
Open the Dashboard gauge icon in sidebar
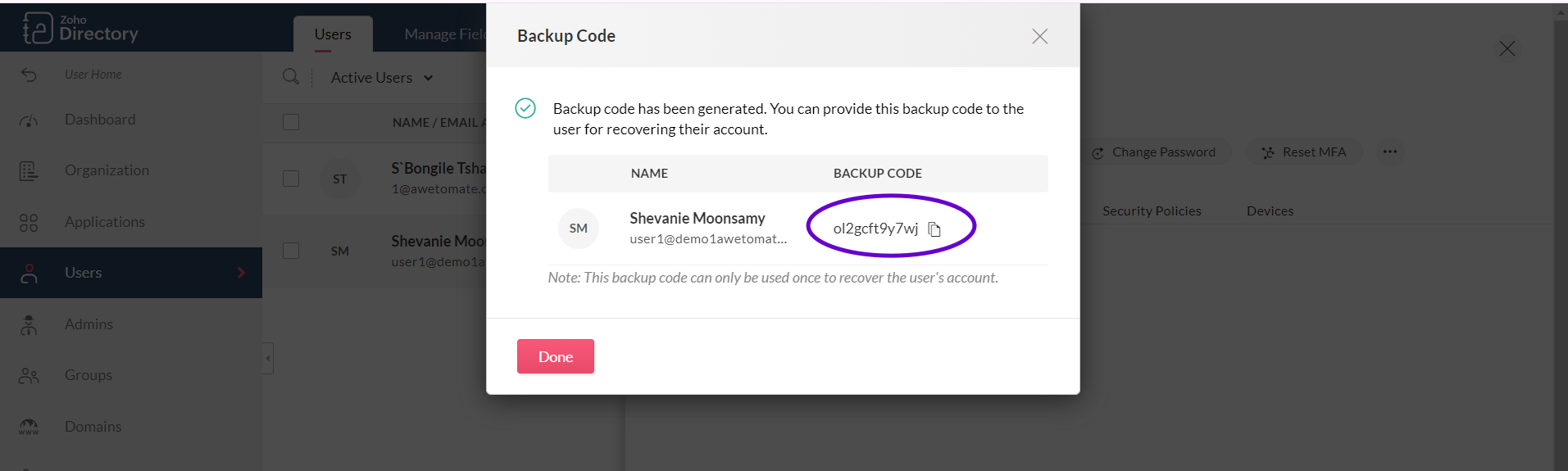tap(29, 120)
